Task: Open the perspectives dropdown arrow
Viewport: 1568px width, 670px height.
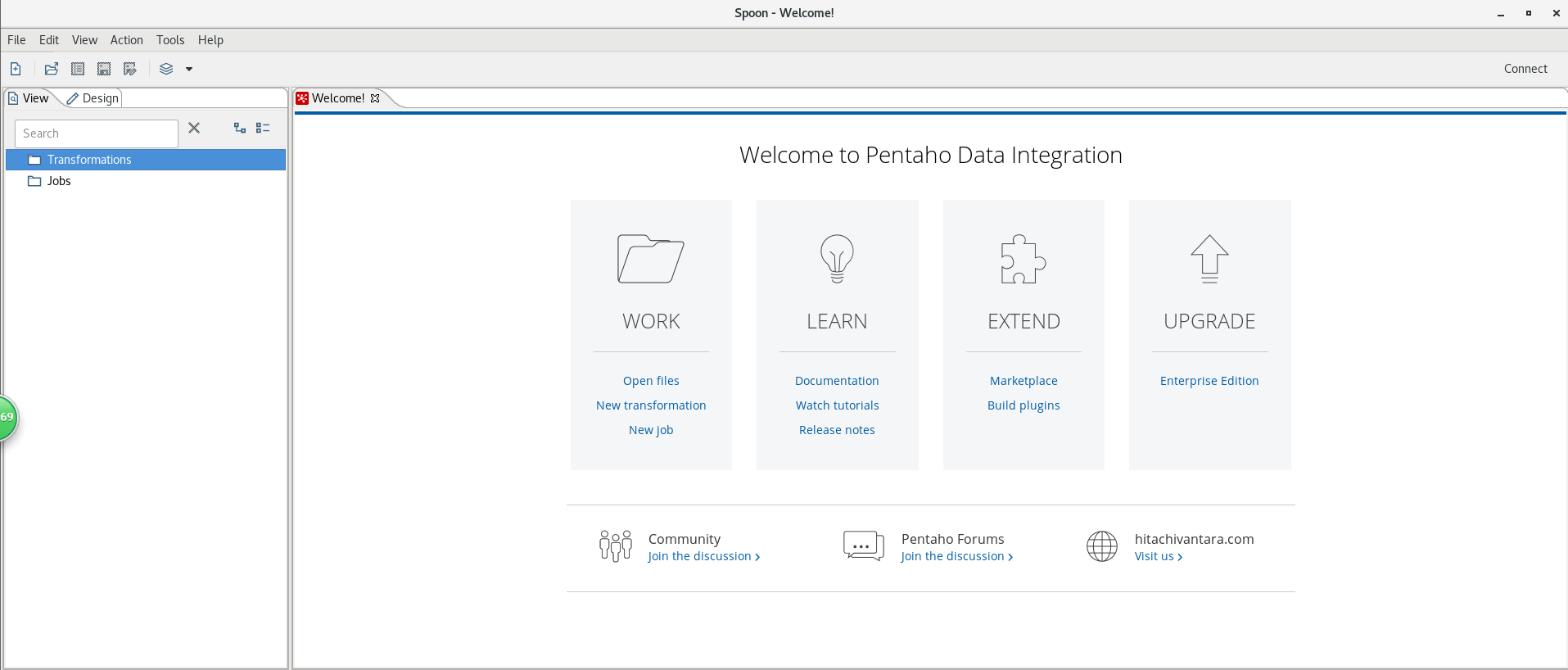Action: pos(189,69)
